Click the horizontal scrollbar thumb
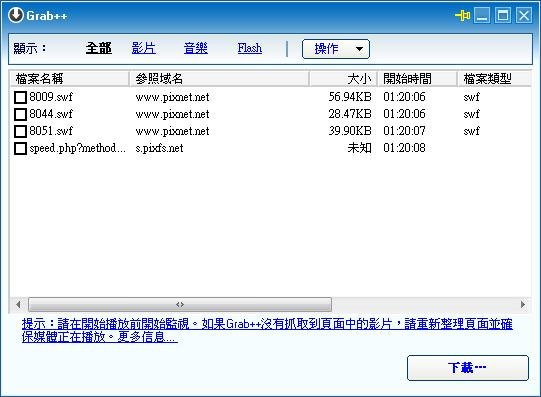This screenshot has width=541, height=397. click(180, 305)
